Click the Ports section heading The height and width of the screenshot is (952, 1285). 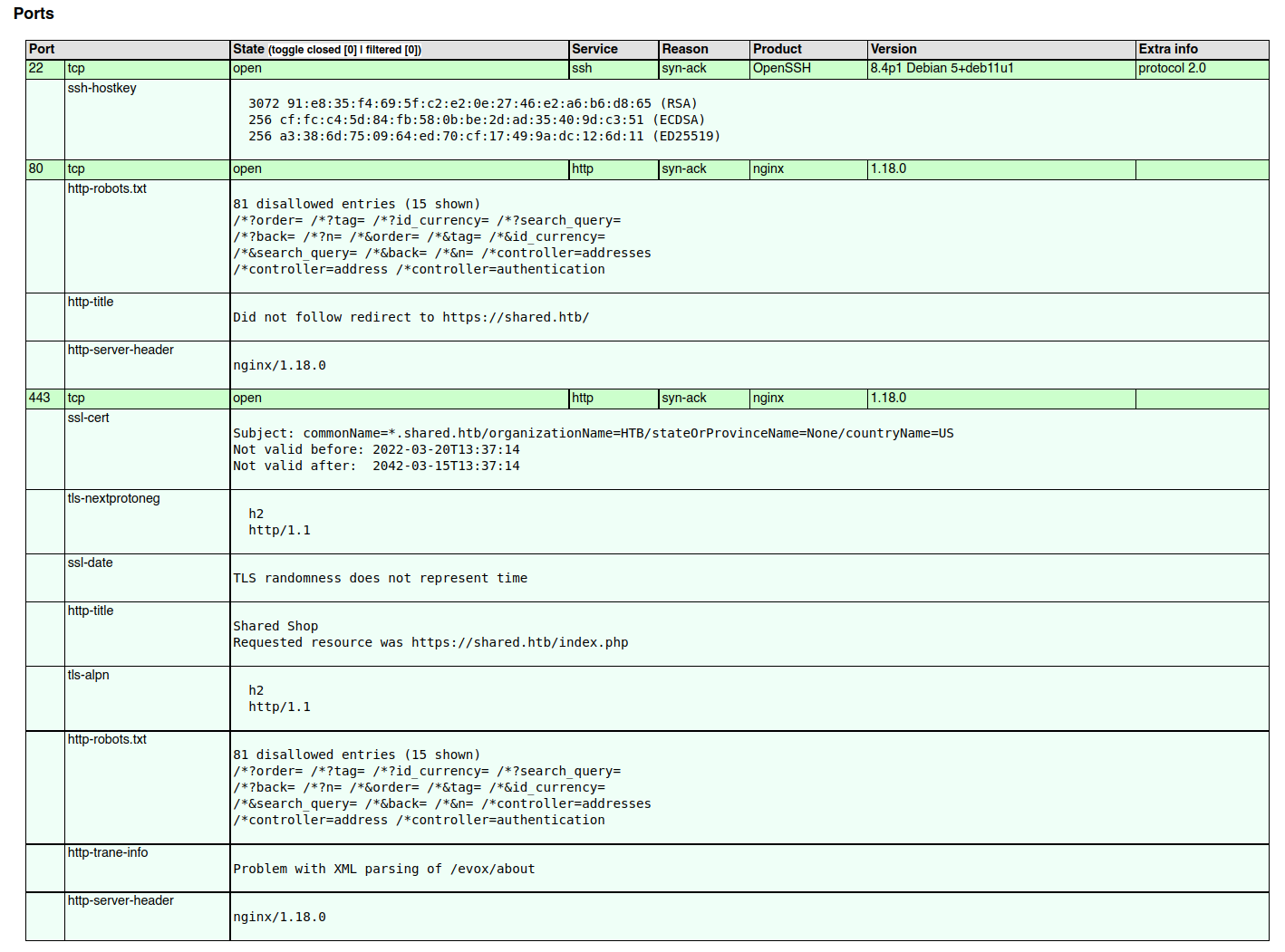click(x=33, y=14)
